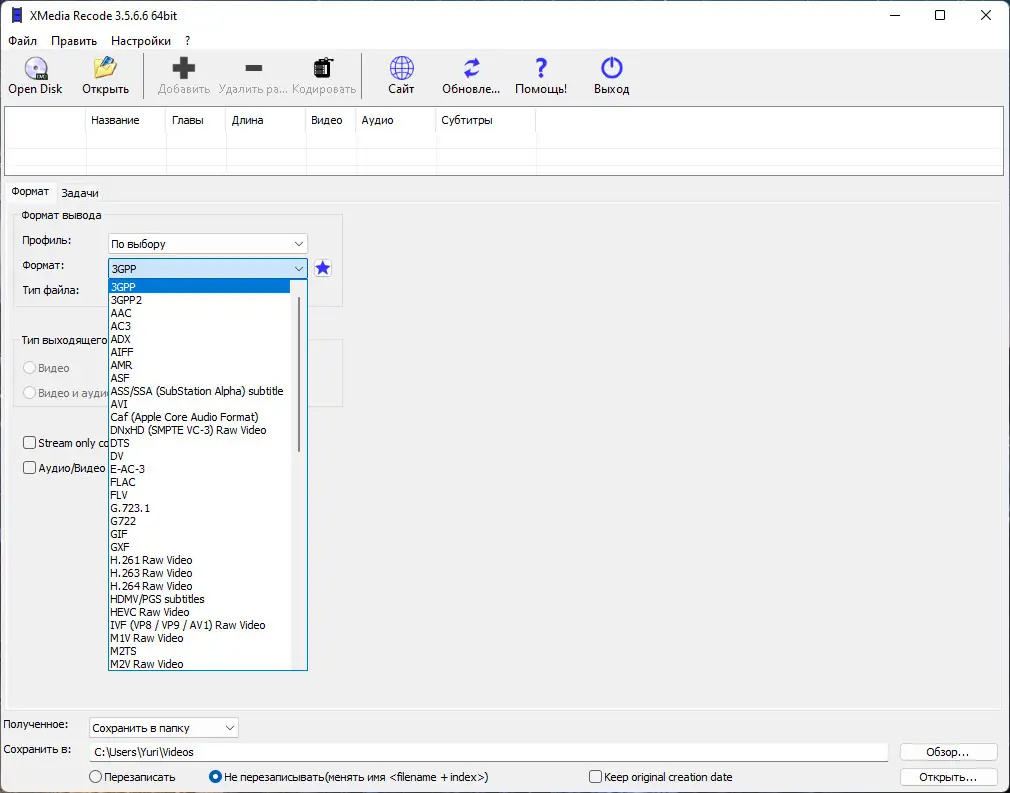Select Не перезаписывать radio option
Image resolution: width=1010 pixels, height=793 pixels.
pyautogui.click(x=215, y=777)
